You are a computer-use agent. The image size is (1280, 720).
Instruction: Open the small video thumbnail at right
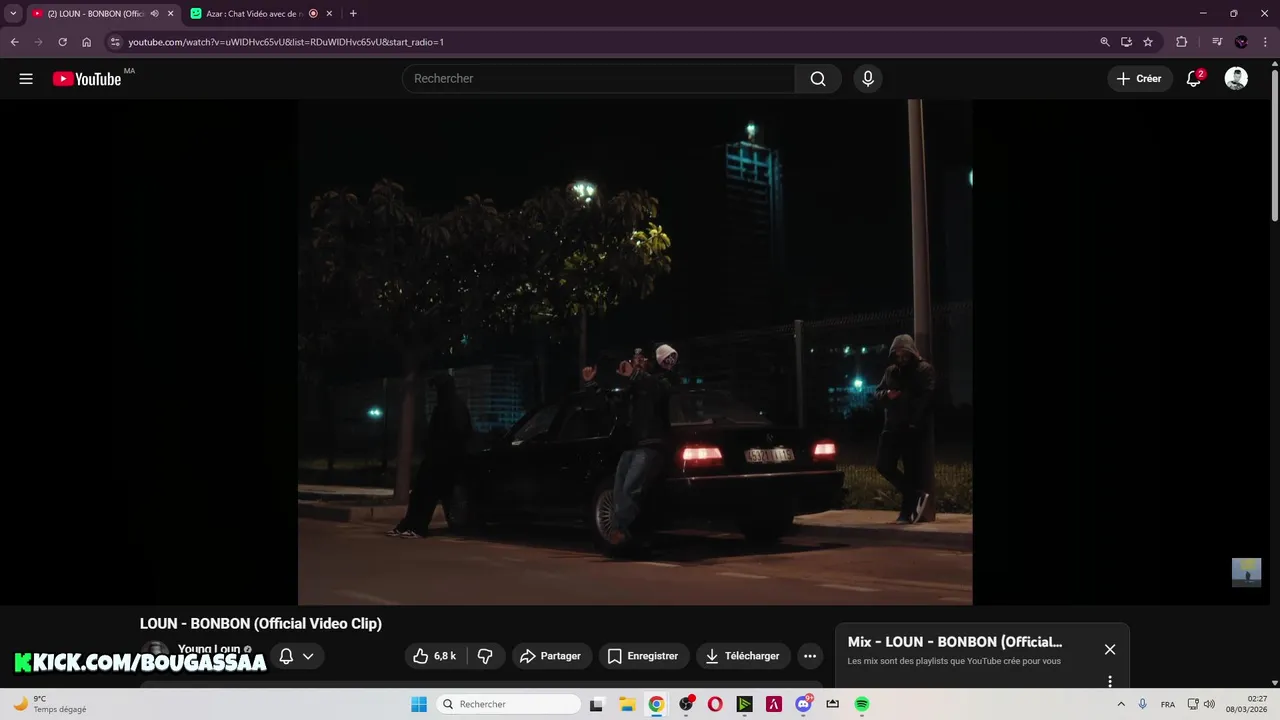[1246, 572]
